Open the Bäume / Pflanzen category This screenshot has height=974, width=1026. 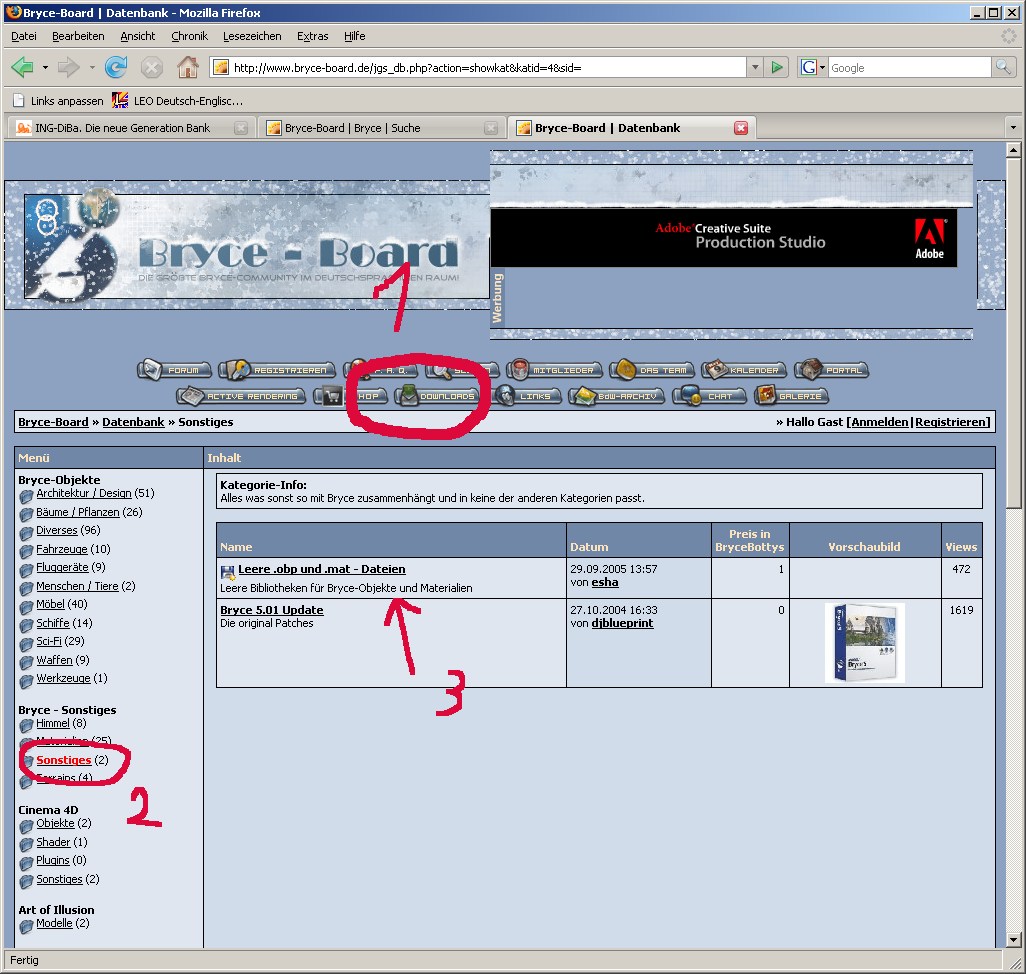click(x=78, y=512)
